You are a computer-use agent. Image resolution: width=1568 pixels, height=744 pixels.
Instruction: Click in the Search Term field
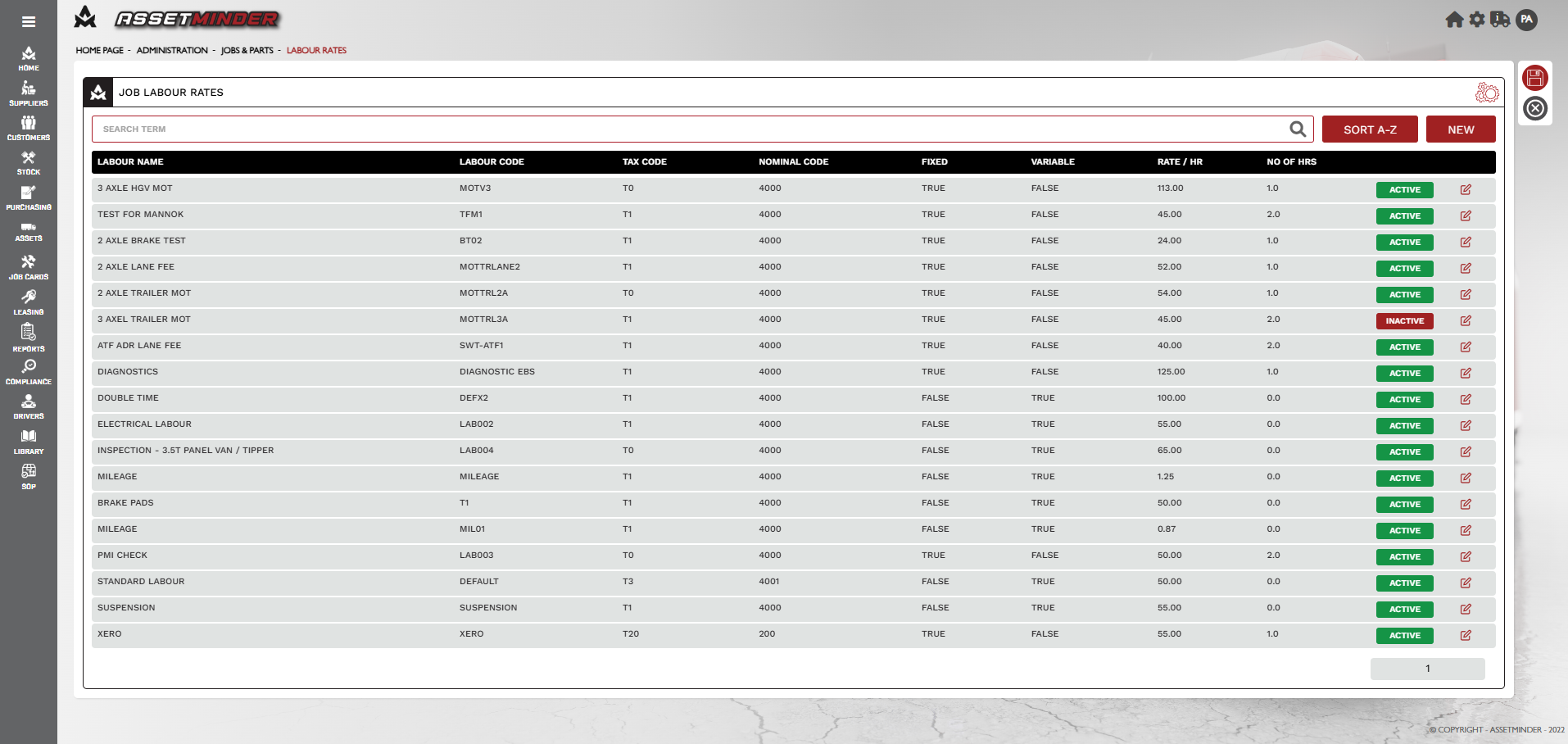pos(688,129)
